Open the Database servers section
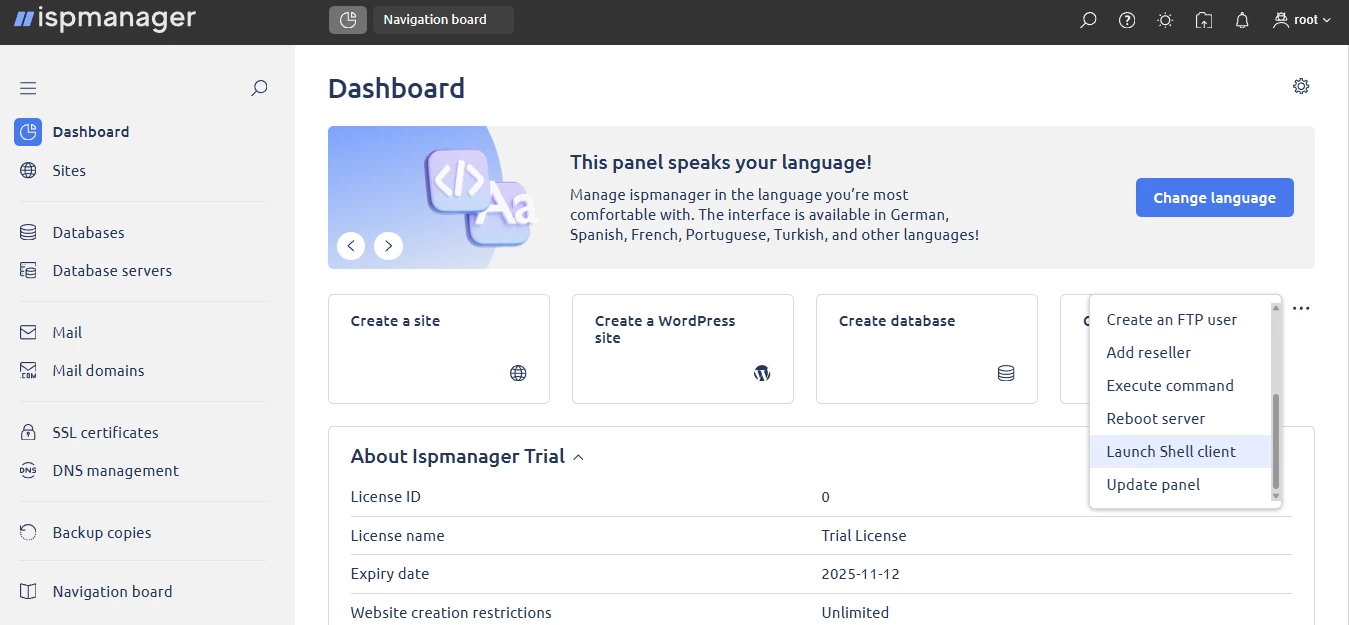Screen dimensions: 1349x625 tap(112, 270)
